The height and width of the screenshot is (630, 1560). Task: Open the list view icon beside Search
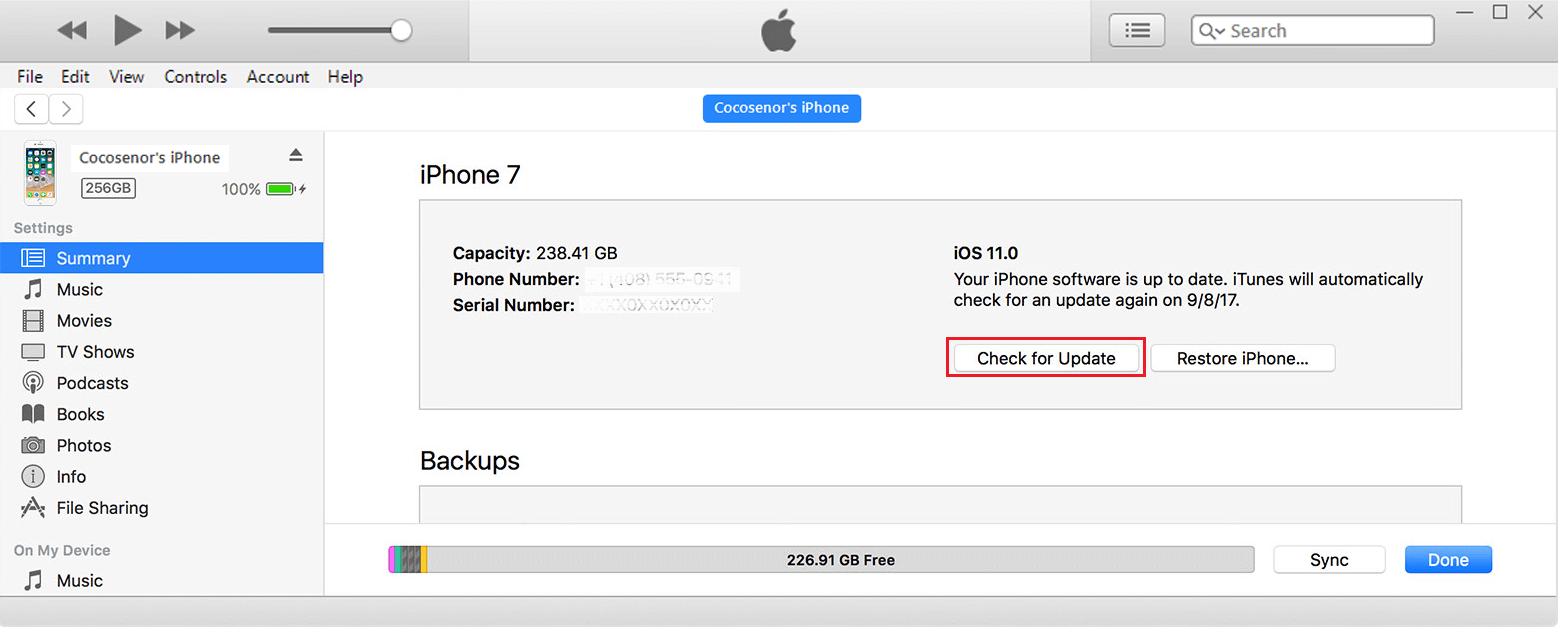(1137, 31)
